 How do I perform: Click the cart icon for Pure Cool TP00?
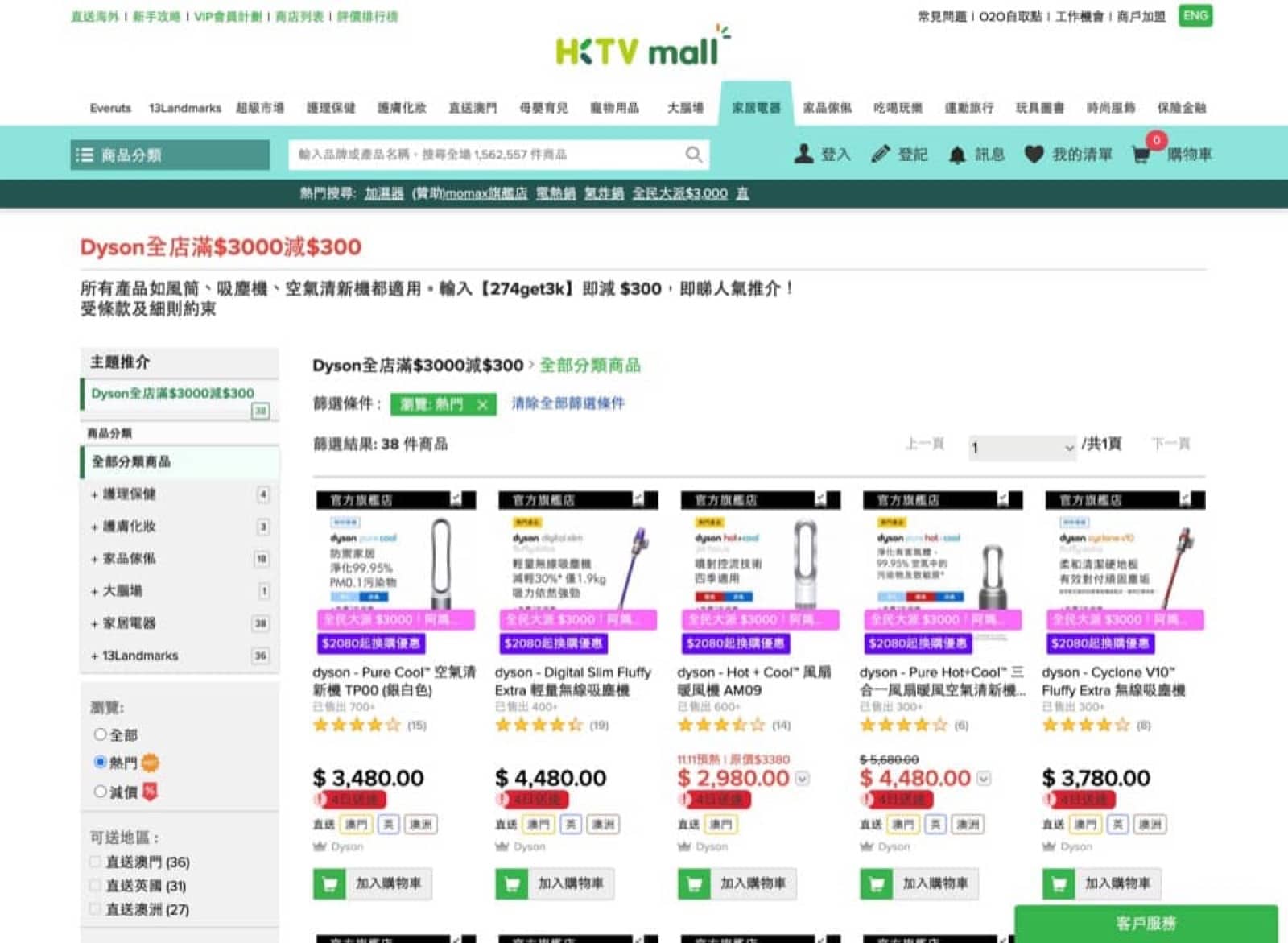[328, 883]
